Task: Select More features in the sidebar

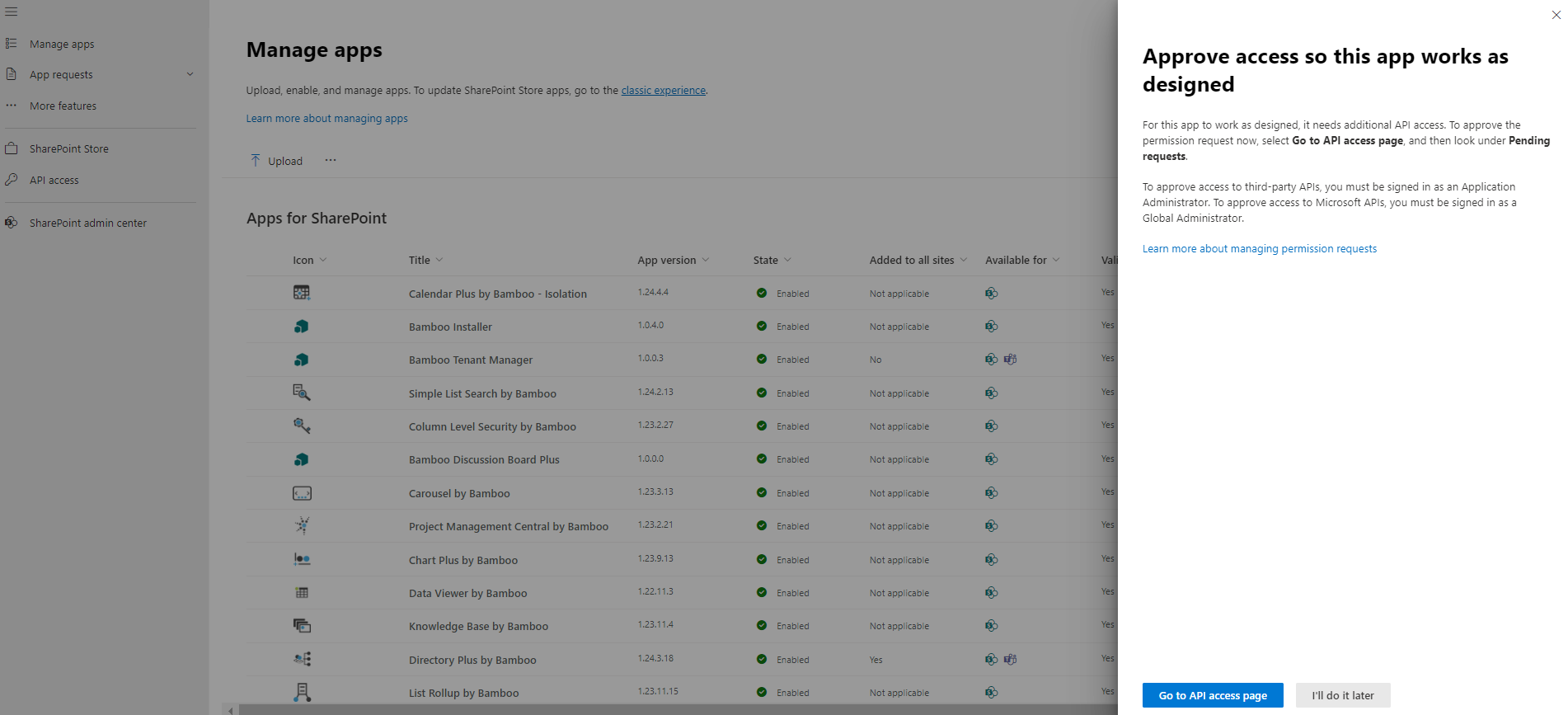Action: click(x=63, y=106)
